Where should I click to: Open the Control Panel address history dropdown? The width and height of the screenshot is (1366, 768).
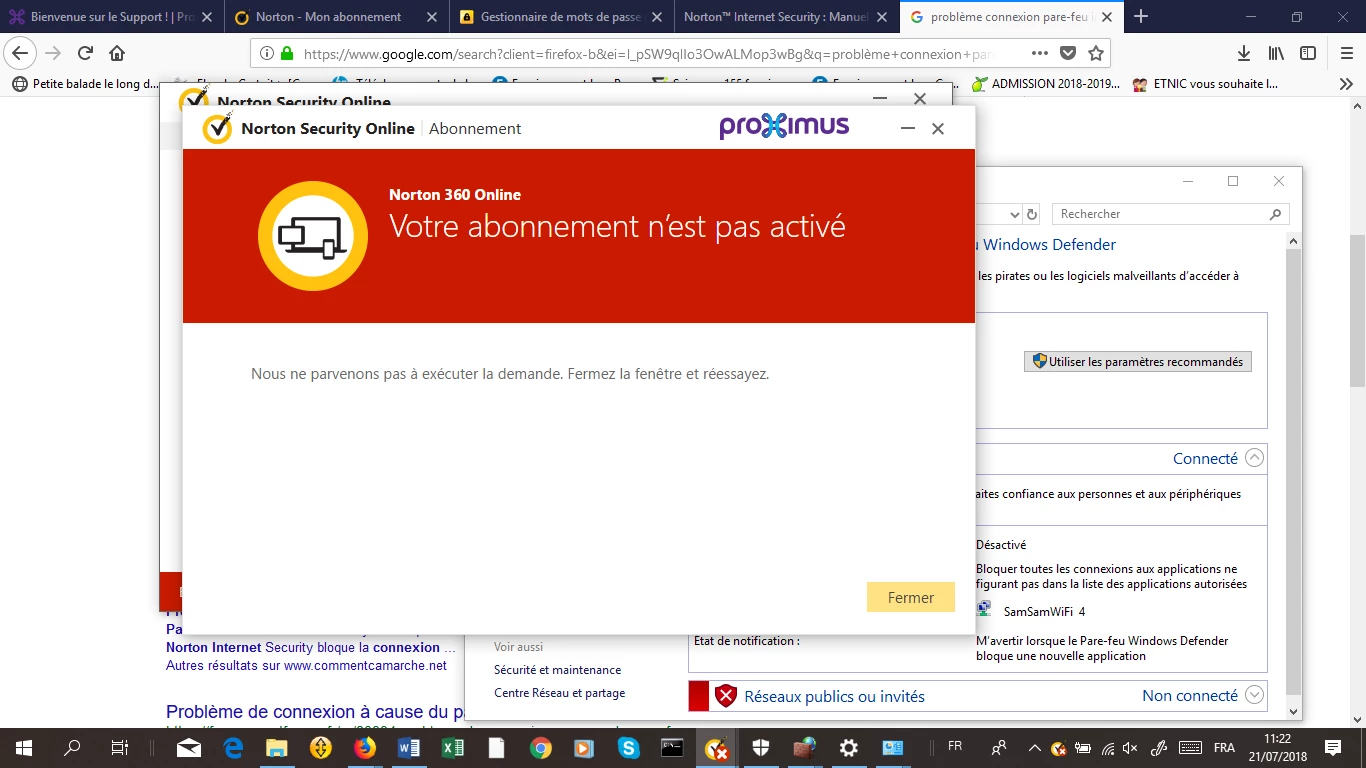point(1014,214)
